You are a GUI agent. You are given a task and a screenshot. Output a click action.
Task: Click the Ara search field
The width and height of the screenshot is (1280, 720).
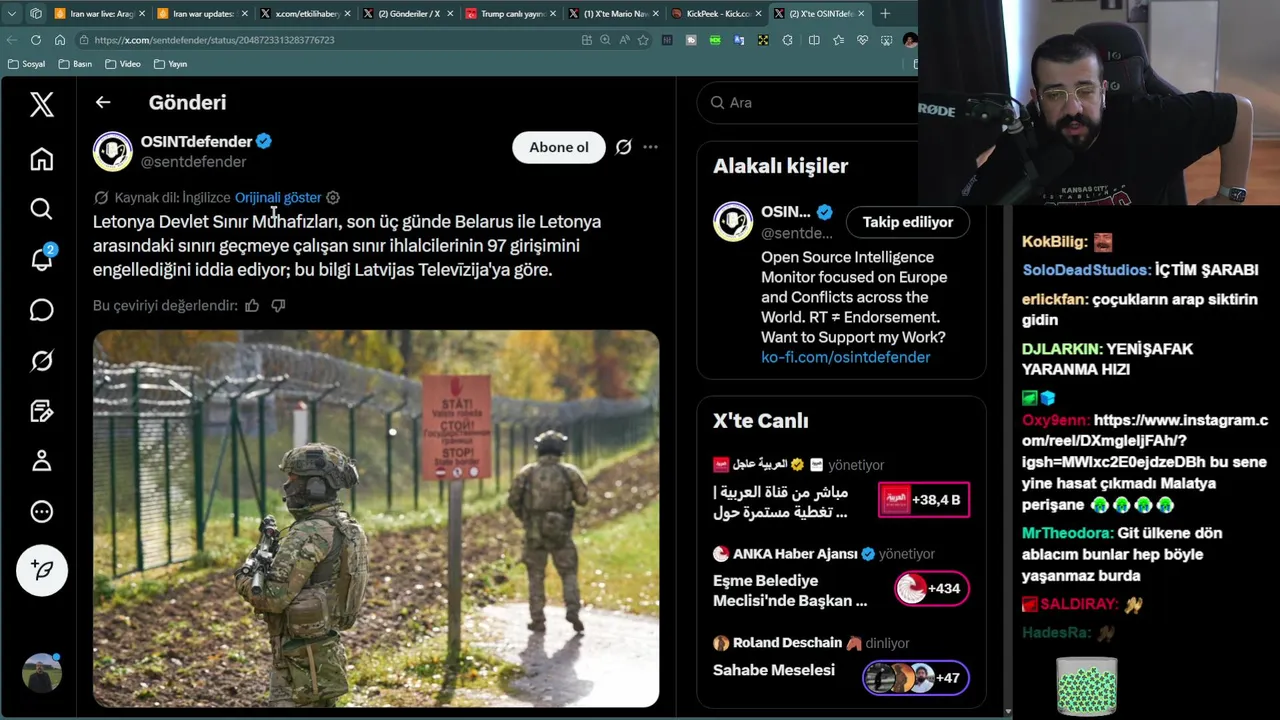(810, 103)
